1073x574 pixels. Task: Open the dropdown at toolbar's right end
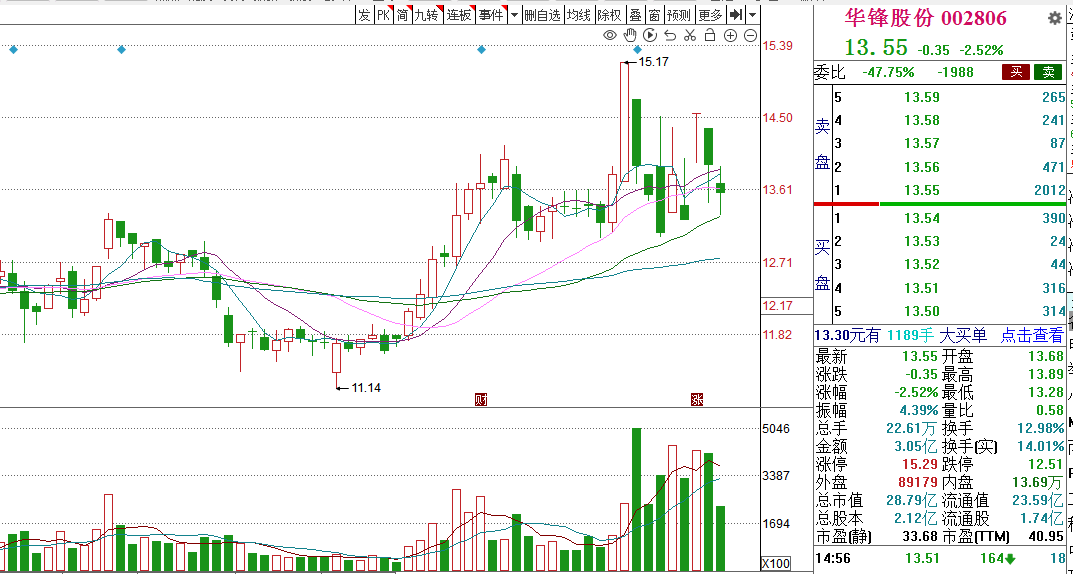click(x=751, y=15)
